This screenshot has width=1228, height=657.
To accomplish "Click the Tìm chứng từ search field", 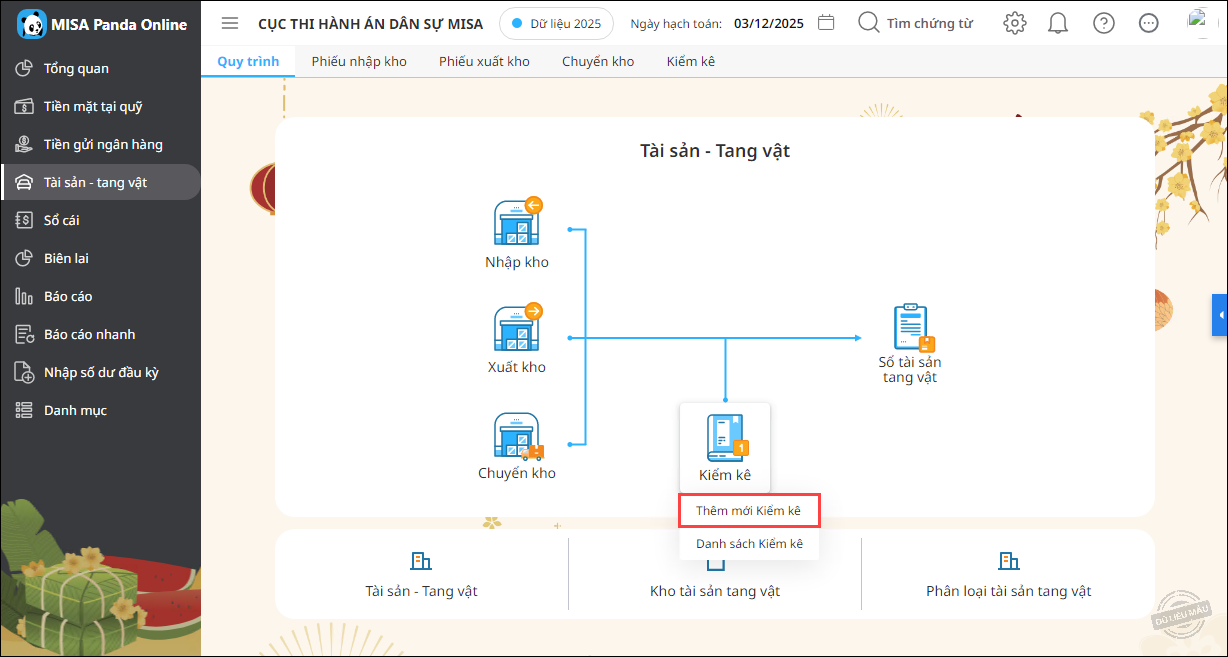I will (916, 23).
